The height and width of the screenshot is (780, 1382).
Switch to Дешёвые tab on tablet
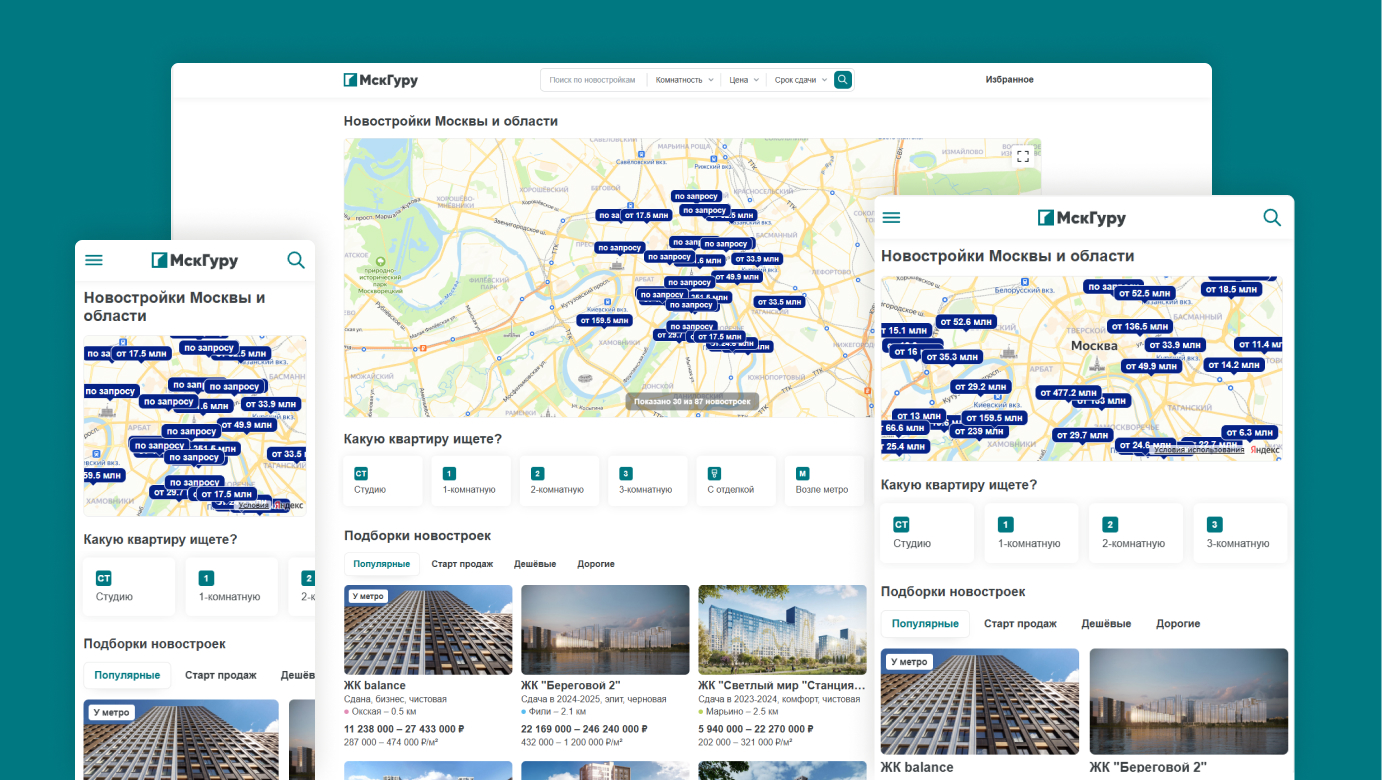pos(1106,624)
